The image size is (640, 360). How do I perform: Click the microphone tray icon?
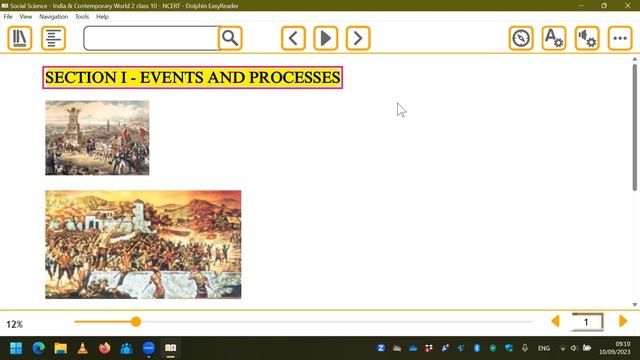pos(525,348)
